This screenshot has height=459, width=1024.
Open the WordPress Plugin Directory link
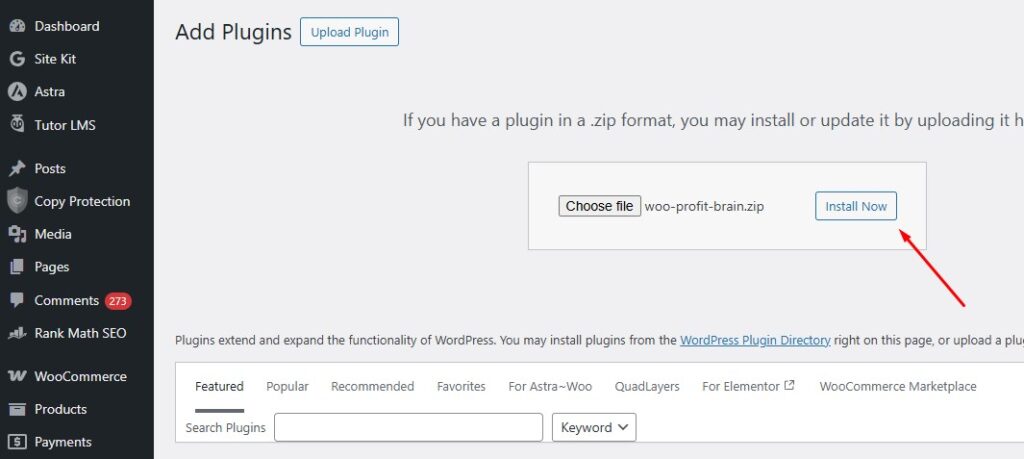(755, 340)
